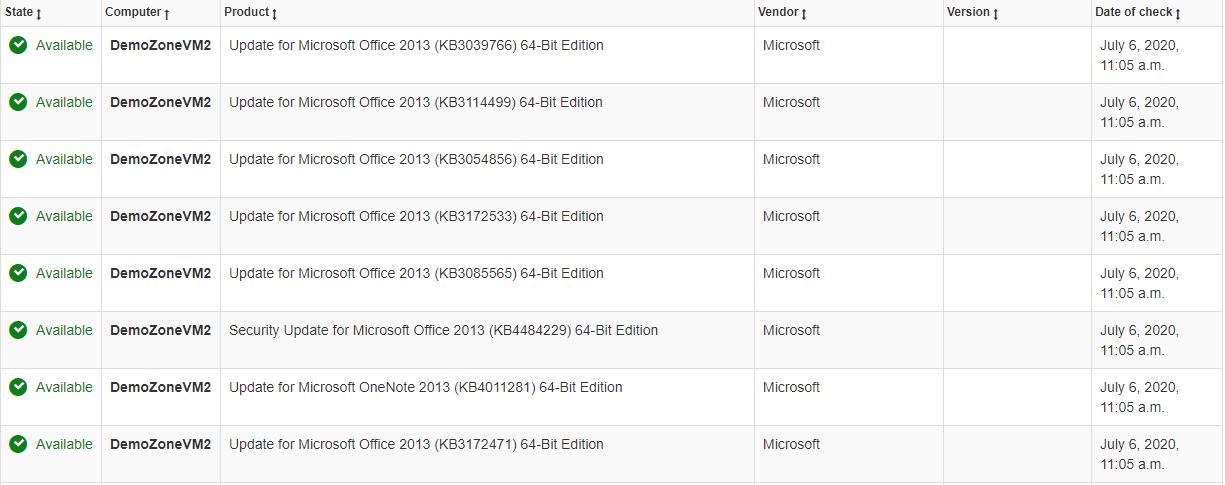Viewport: 1225px width, 485px height.
Task: Sort table by Date of check header
Action: (x=1138, y=13)
